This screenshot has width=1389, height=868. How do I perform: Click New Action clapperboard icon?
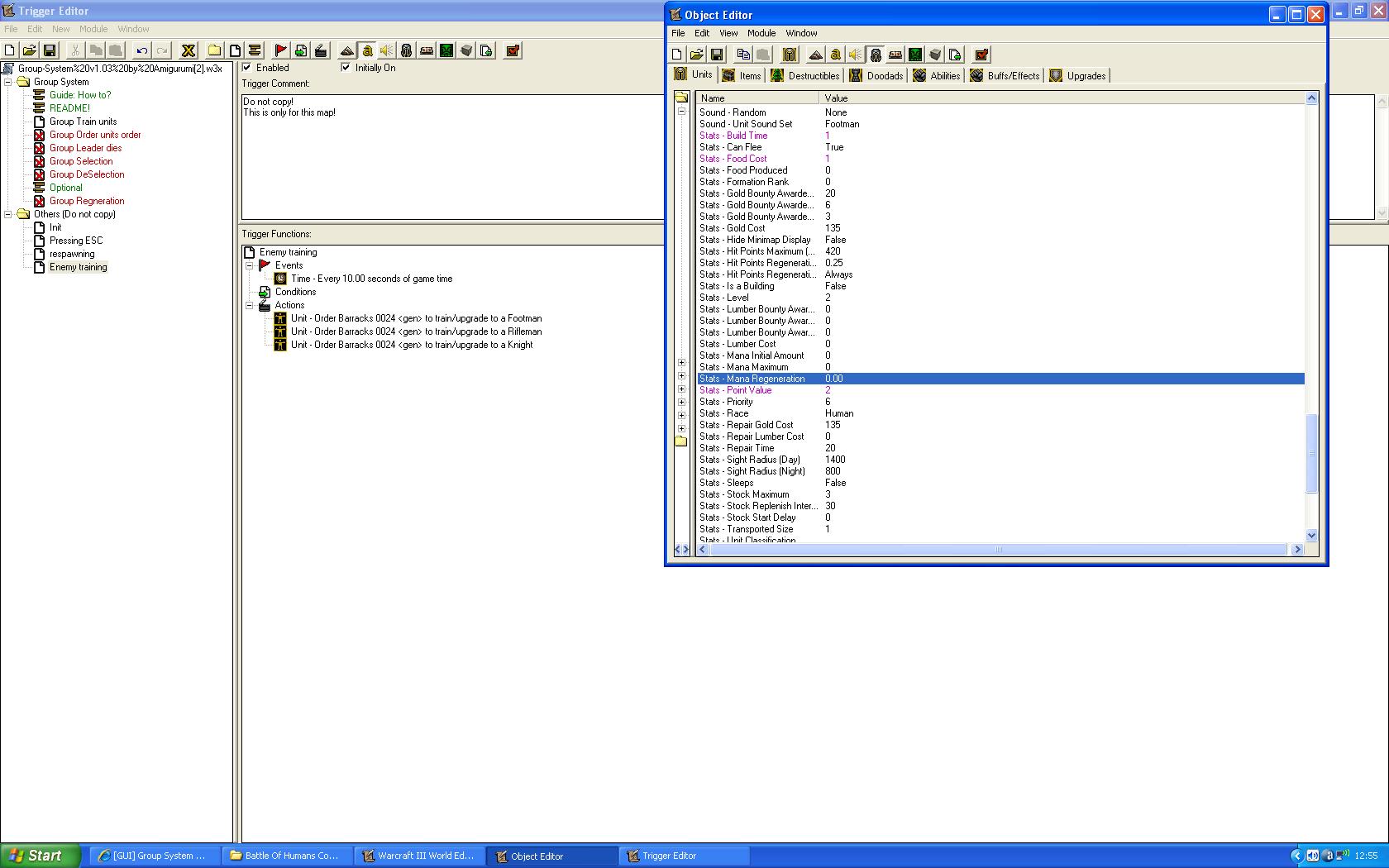321,50
